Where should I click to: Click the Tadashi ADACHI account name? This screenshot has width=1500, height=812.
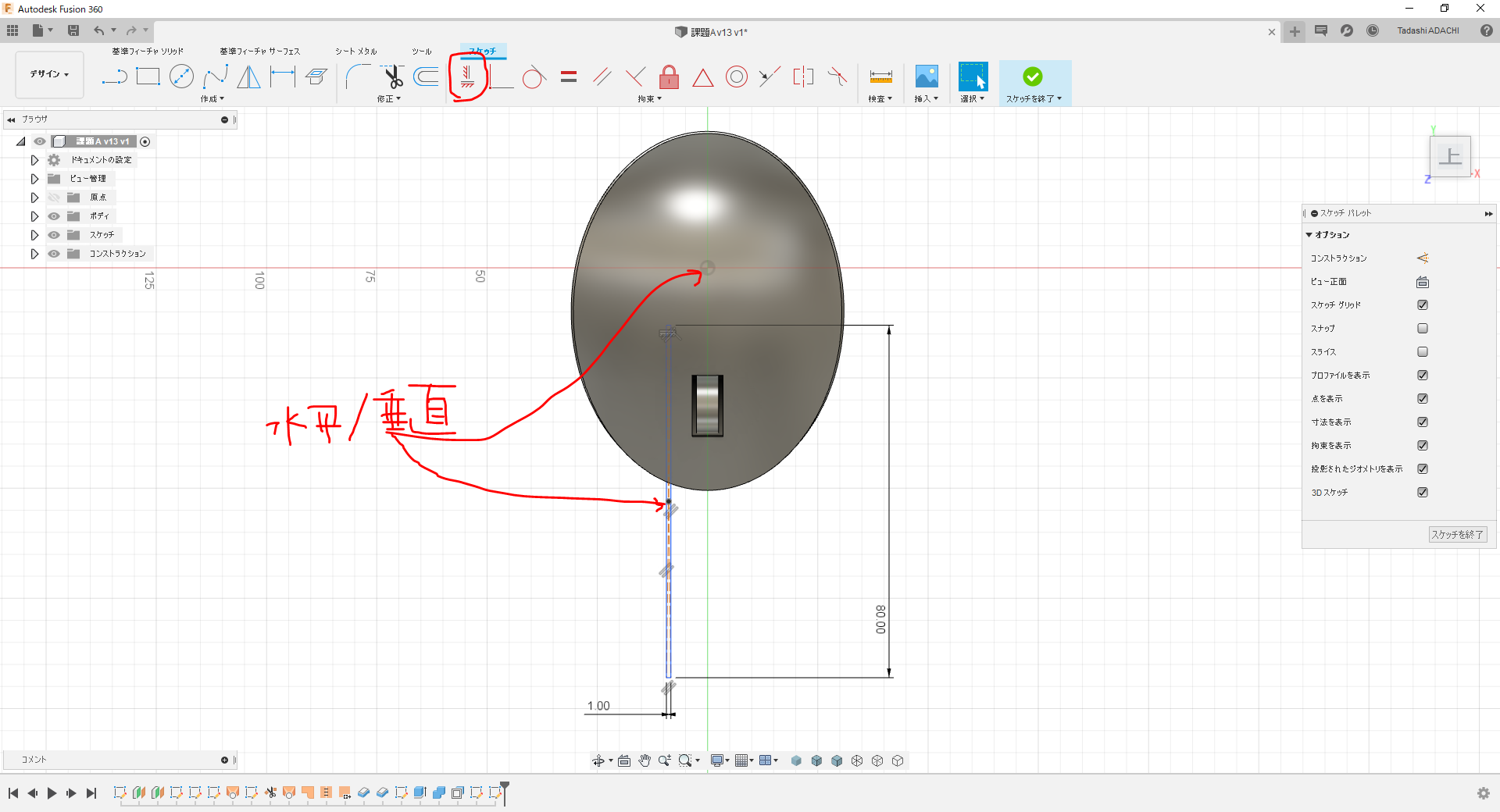point(1427,30)
